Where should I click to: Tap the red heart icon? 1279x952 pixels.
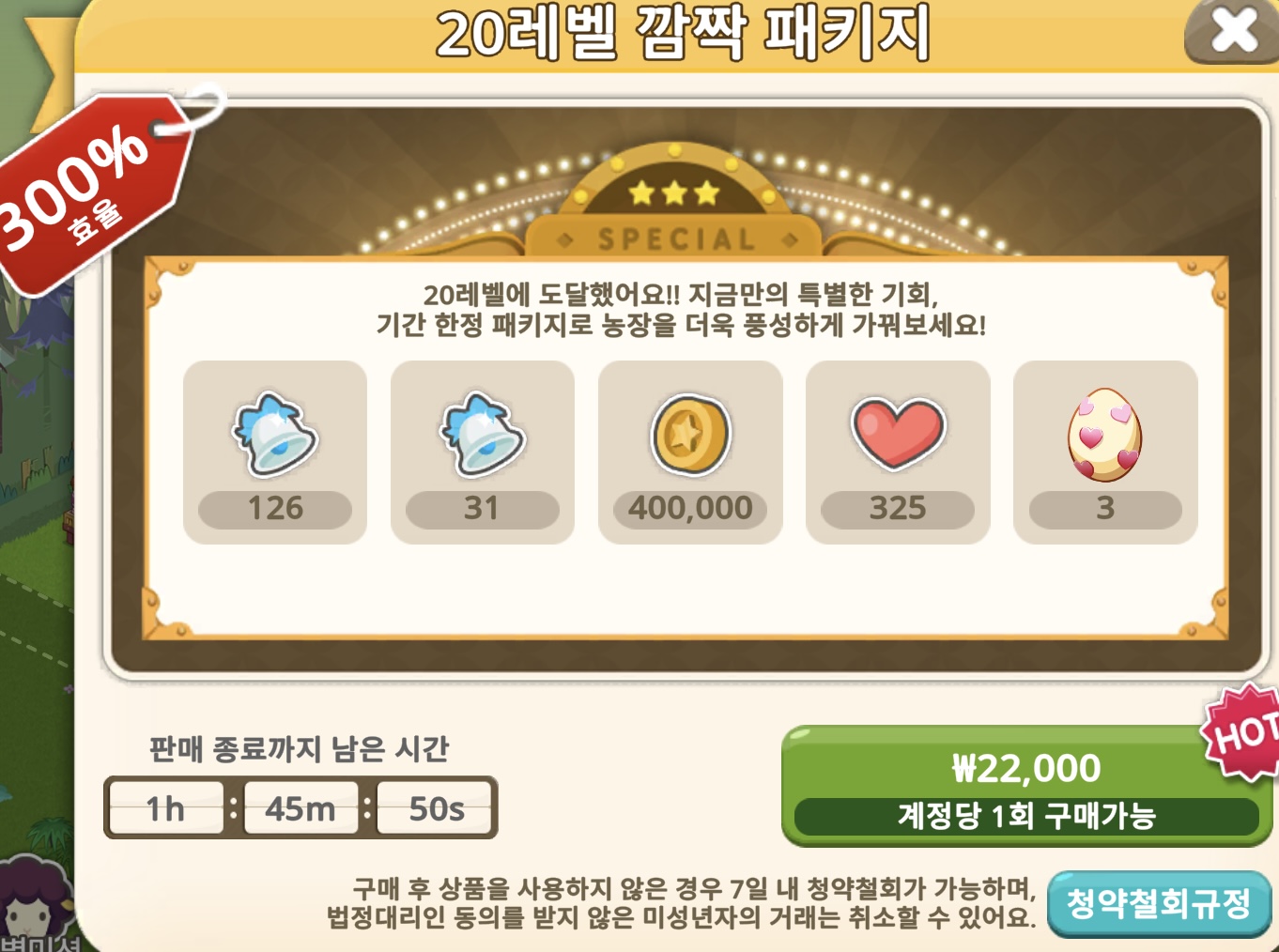click(x=899, y=432)
